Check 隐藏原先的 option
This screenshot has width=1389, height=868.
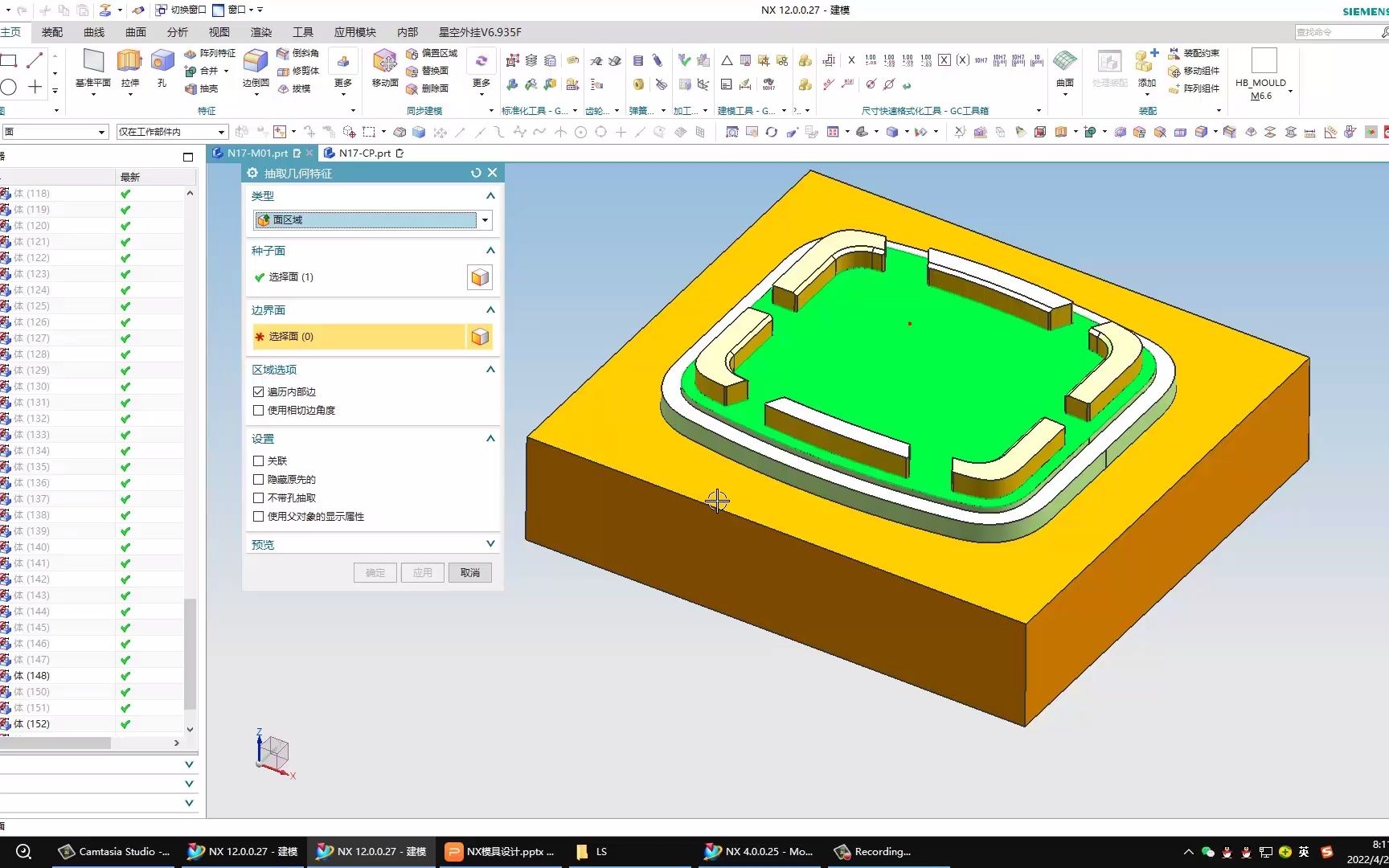pos(258,479)
